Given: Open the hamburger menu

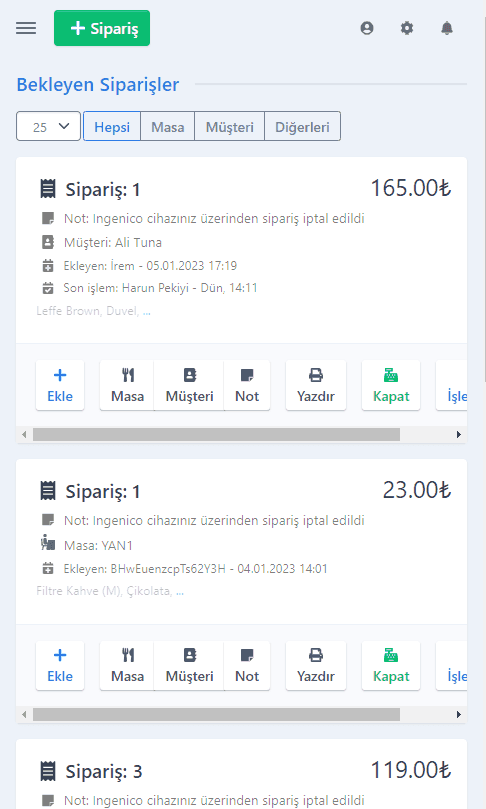Looking at the screenshot, I should 26,28.
